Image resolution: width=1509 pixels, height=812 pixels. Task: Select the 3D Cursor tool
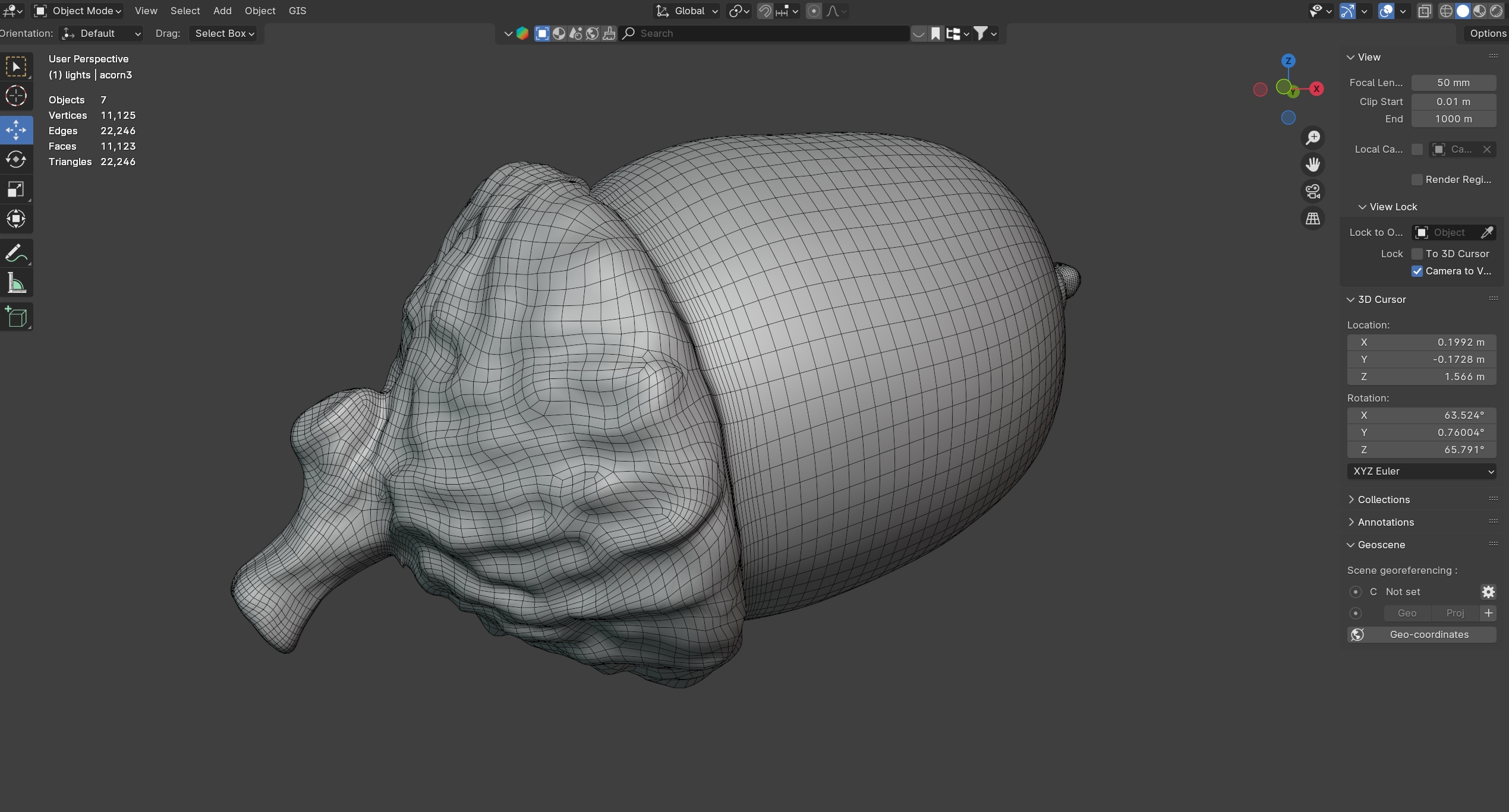16,96
